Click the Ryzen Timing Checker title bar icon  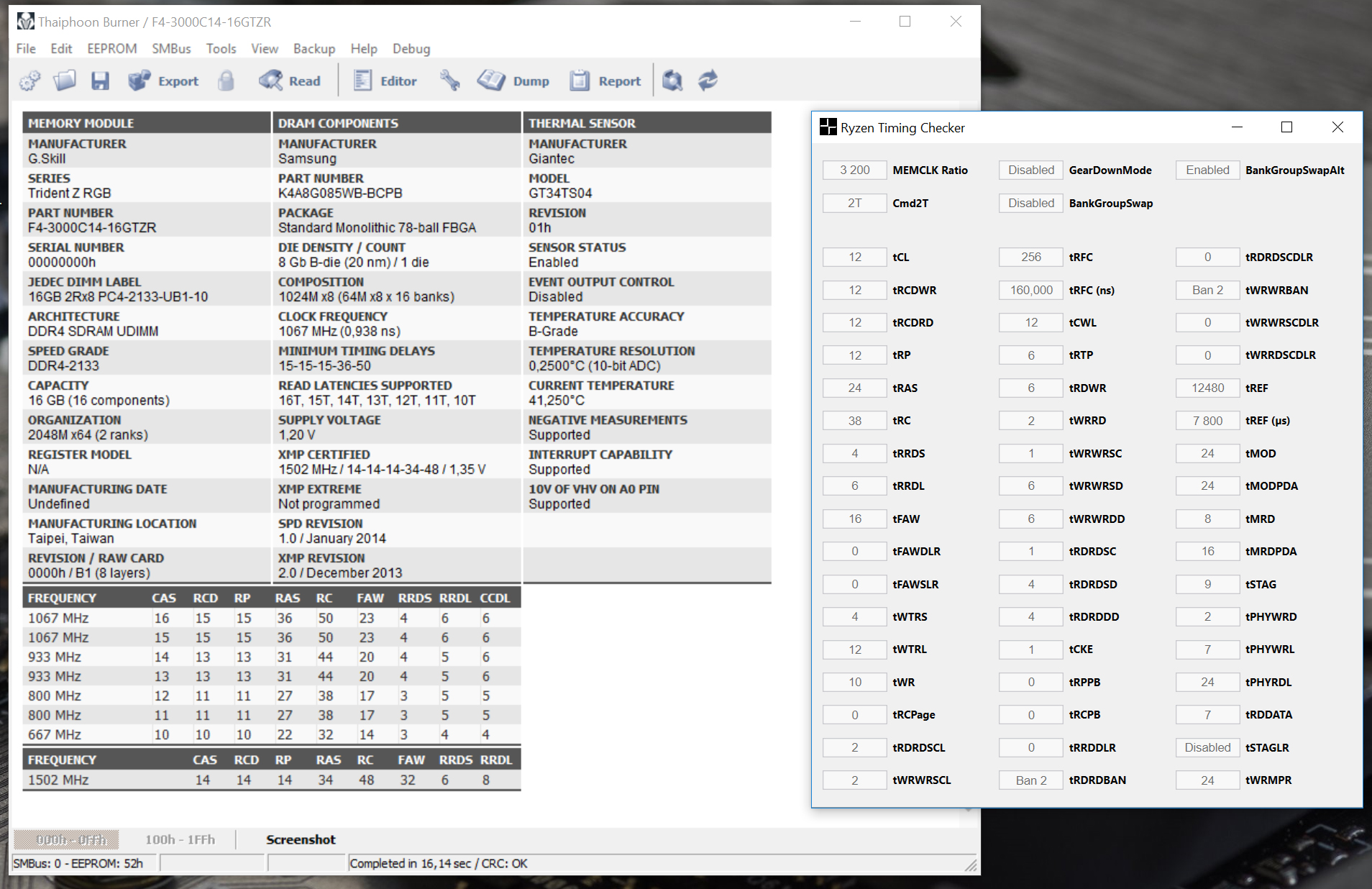pos(828,127)
